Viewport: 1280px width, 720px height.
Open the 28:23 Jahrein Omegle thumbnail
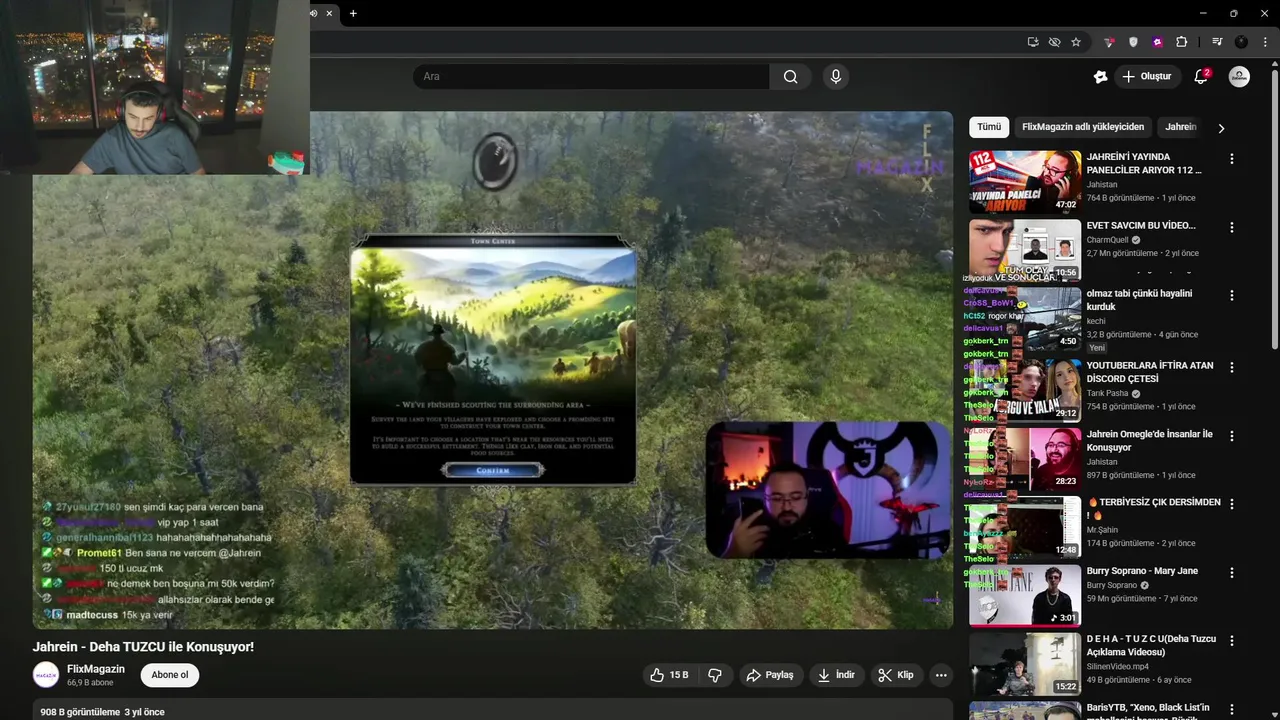click(x=1025, y=459)
